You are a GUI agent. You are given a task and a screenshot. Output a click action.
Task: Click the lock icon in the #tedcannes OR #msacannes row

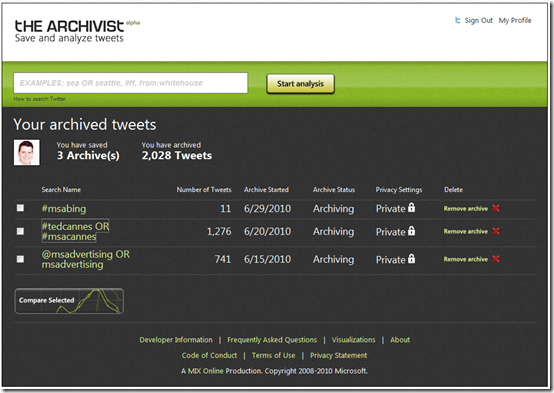pos(411,231)
